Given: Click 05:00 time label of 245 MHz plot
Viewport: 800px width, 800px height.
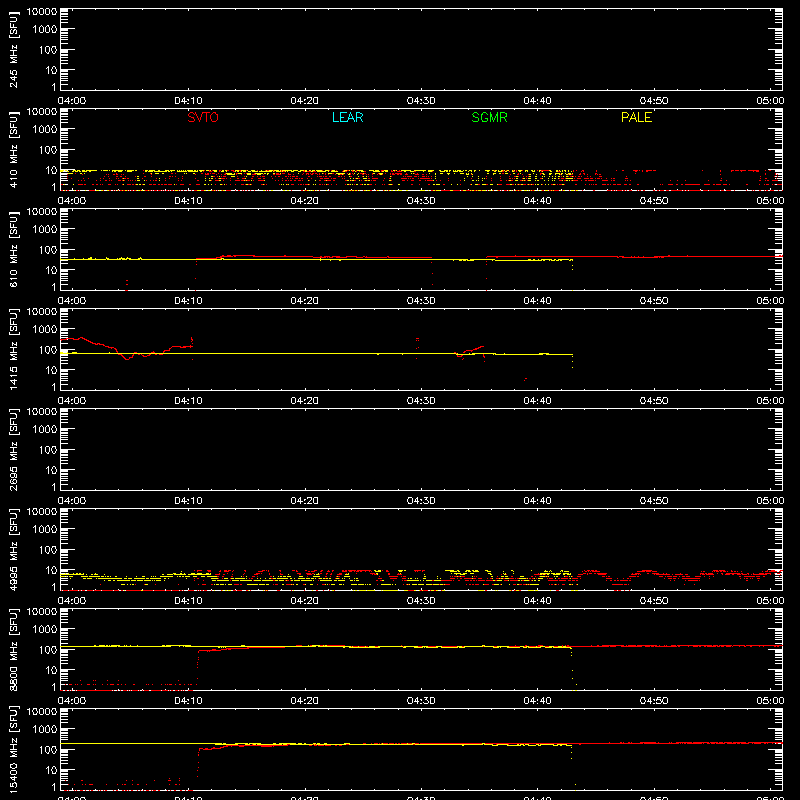Looking at the screenshot, I should (x=770, y=101).
